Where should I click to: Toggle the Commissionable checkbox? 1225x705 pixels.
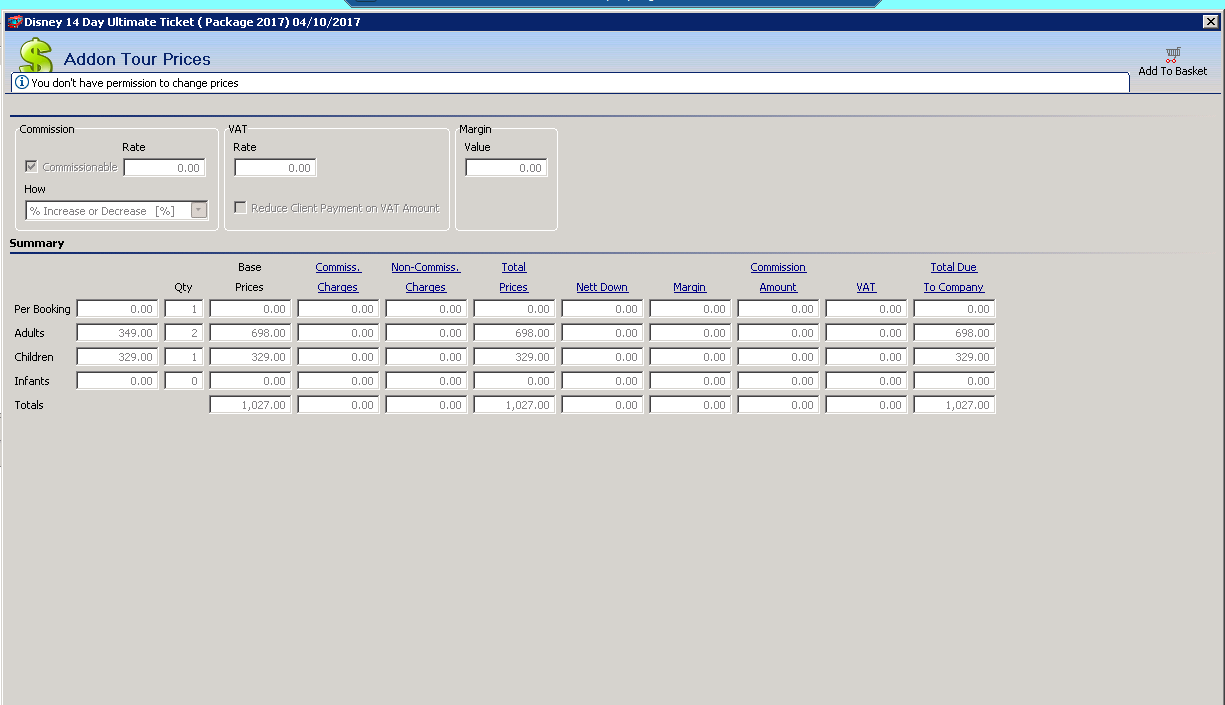tap(32, 167)
